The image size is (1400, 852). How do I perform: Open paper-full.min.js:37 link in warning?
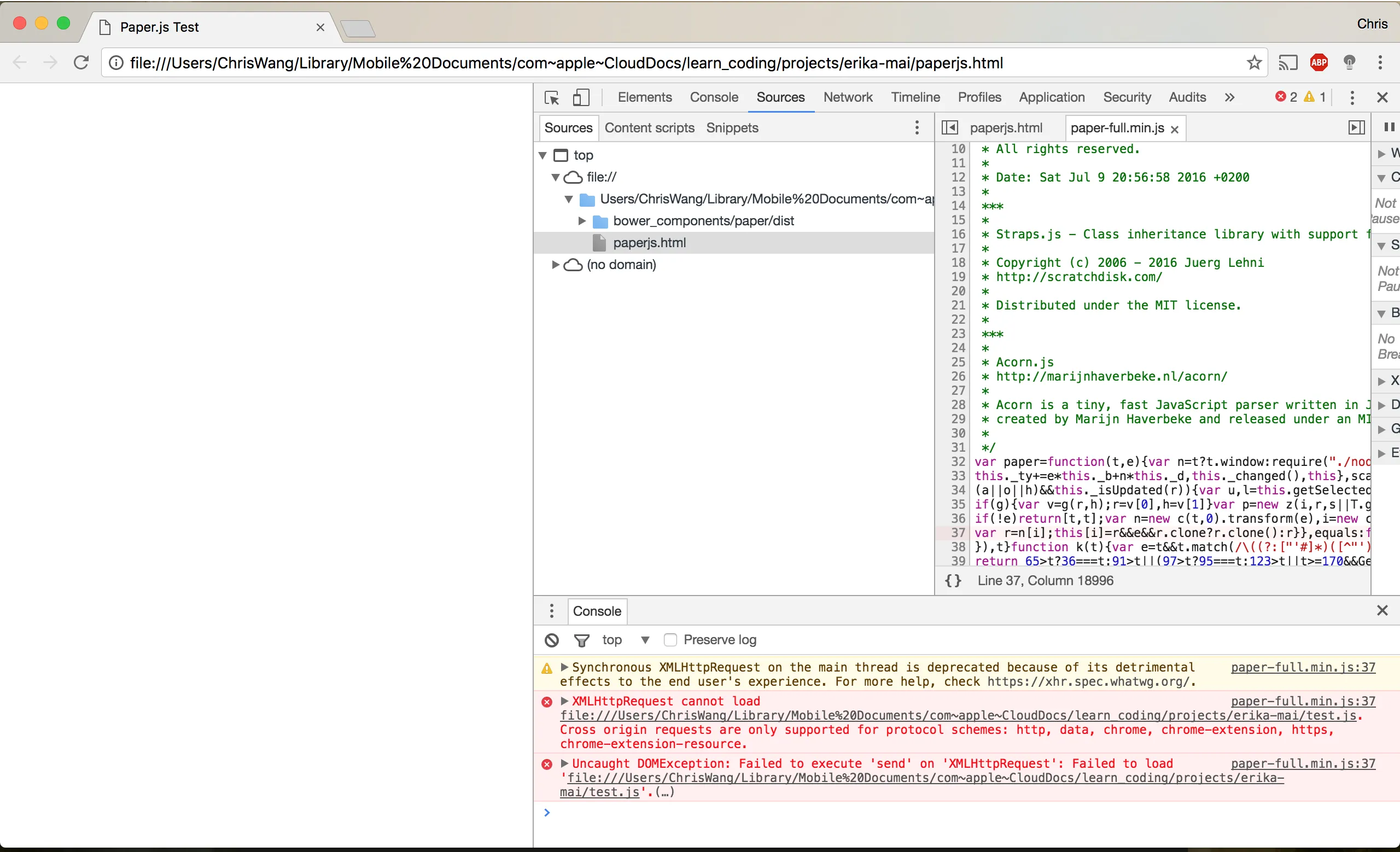(1302, 667)
